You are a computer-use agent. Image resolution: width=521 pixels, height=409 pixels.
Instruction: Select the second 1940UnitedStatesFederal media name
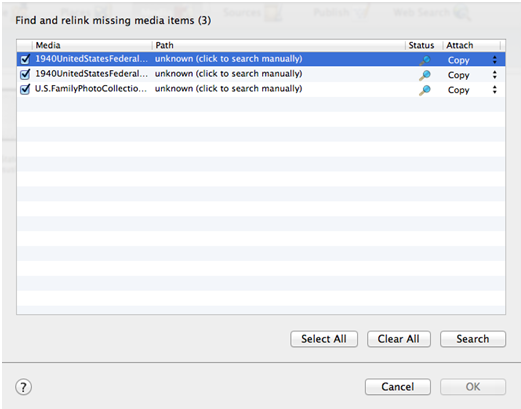click(91, 74)
